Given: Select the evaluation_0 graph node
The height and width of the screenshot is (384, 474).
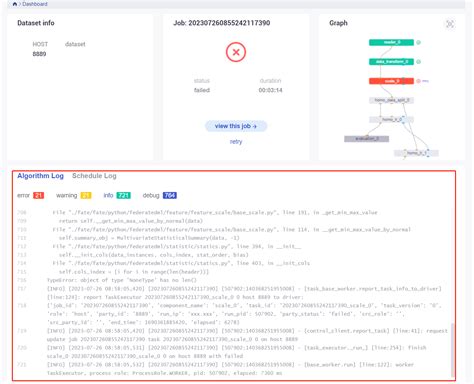Looking at the screenshot, I should (x=366, y=139).
